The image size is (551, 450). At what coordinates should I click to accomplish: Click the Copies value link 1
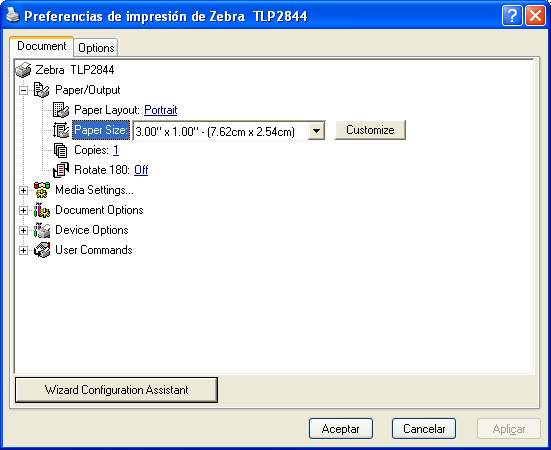tap(116, 150)
